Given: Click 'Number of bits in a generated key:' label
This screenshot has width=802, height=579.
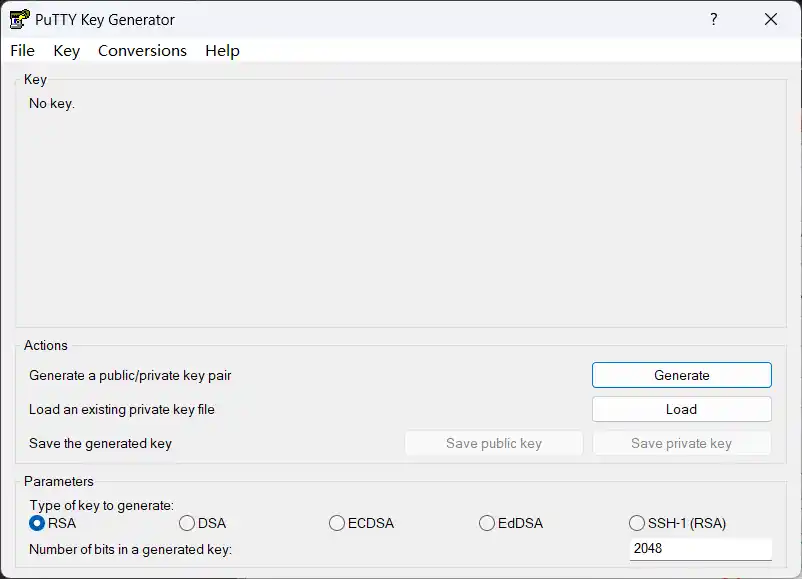Looking at the screenshot, I should (130, 549).
